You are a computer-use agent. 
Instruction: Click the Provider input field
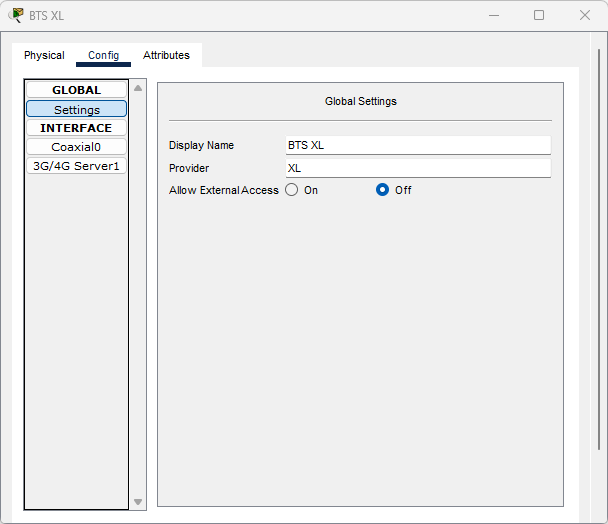[418, 168]
